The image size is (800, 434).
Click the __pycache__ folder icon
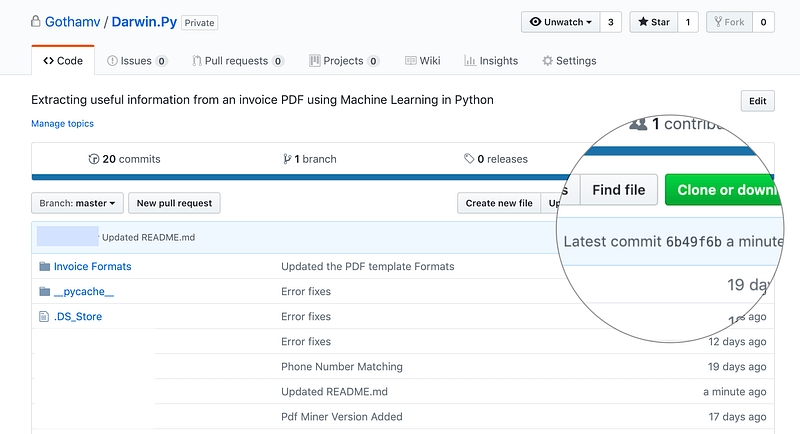pos(44,292)
